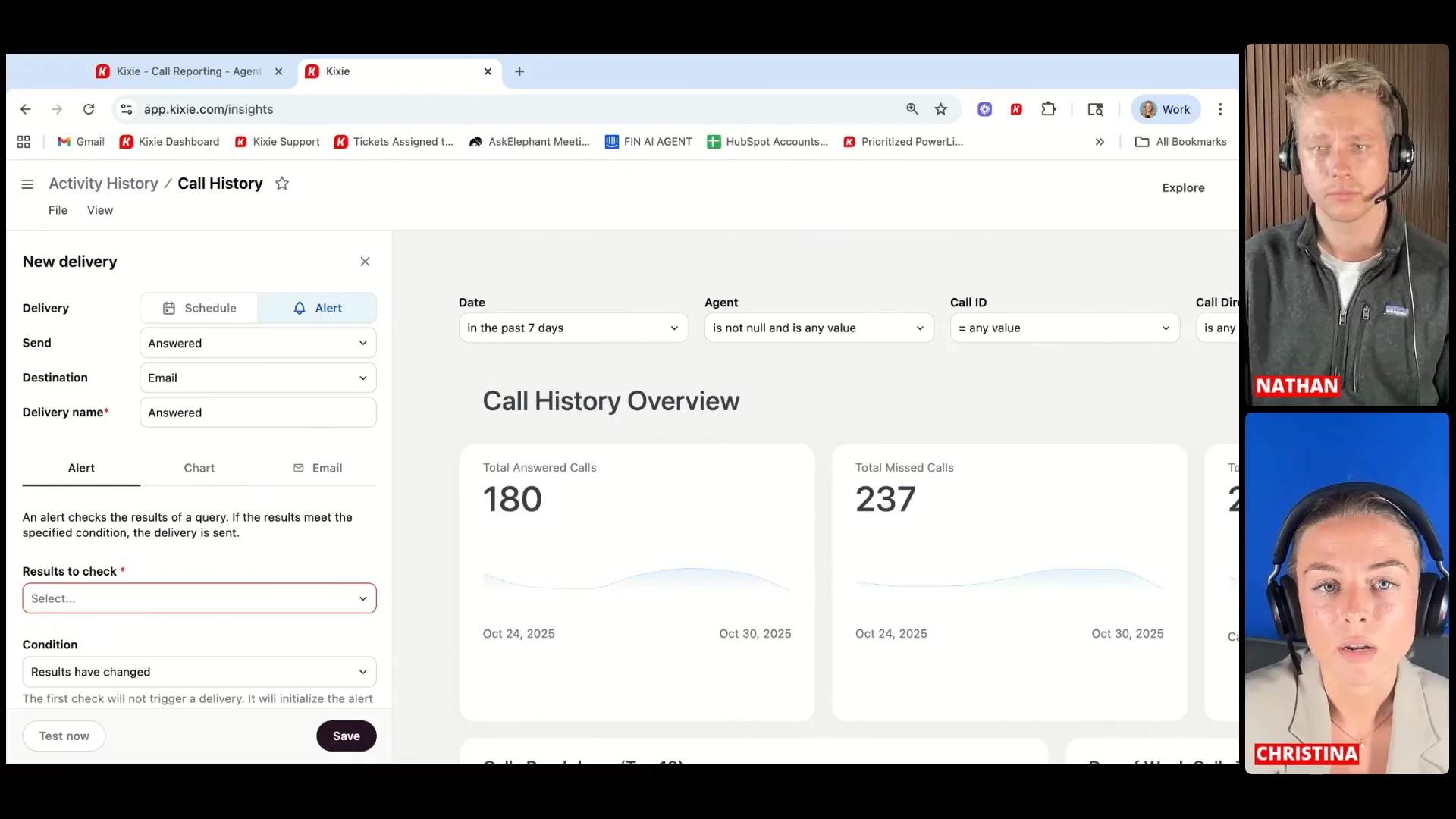
Task: Switch delivery type to Schedule
Action: (199, 308)
